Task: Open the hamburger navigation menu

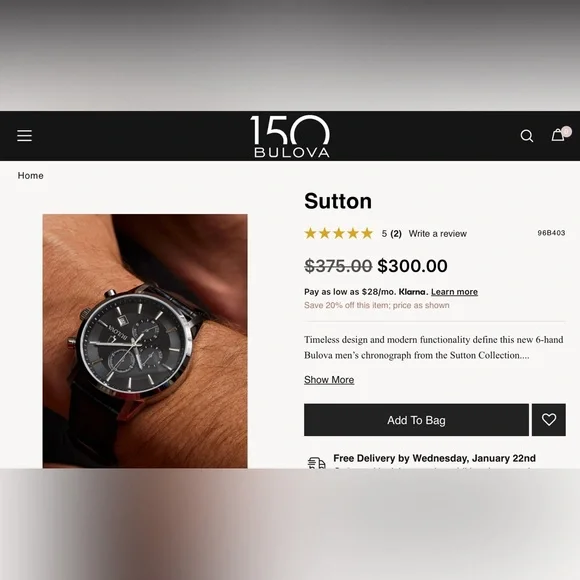Action: pyautogui.click(x=24, y=135)
